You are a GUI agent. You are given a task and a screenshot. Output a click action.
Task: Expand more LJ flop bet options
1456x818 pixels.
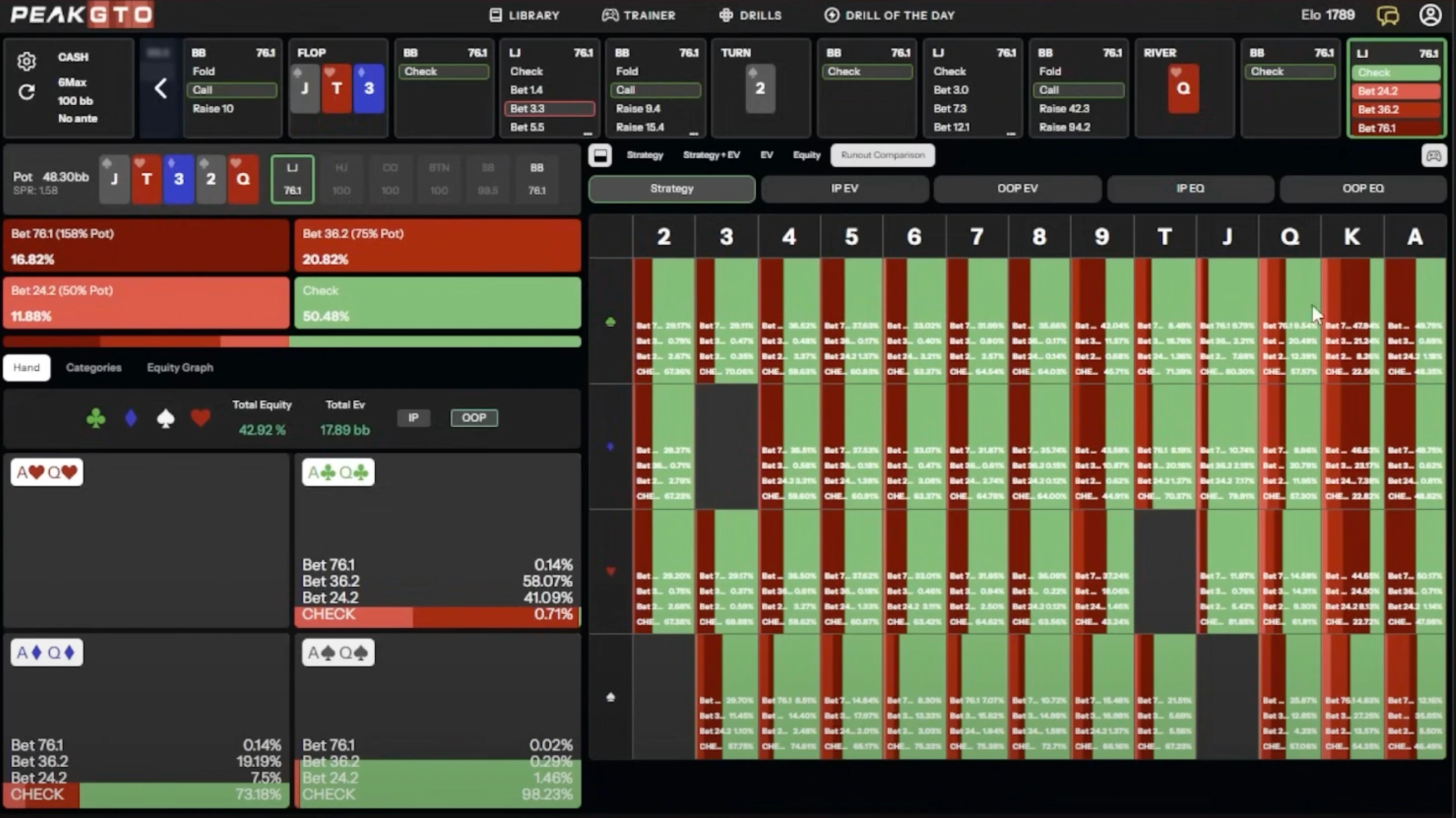(x=587, y=133)
